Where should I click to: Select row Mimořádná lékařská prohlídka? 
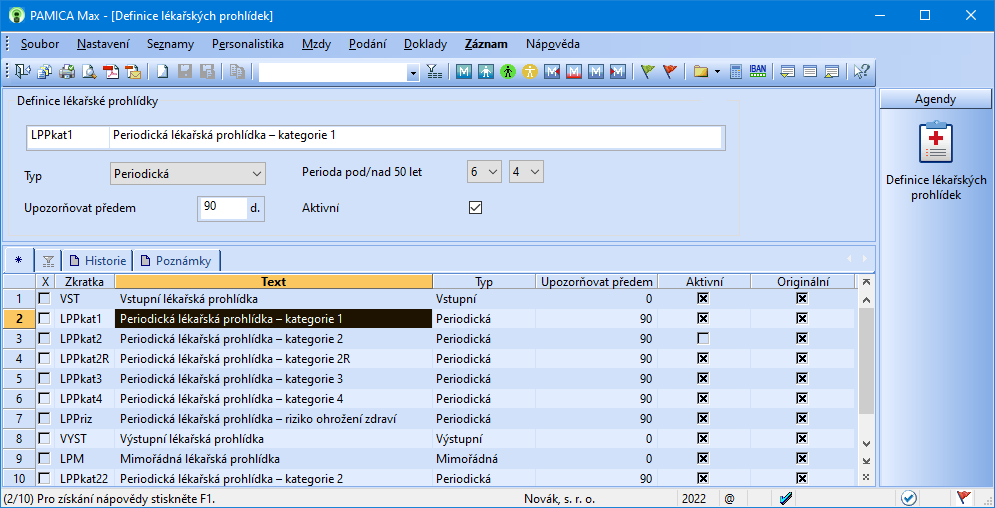point(200,459)
